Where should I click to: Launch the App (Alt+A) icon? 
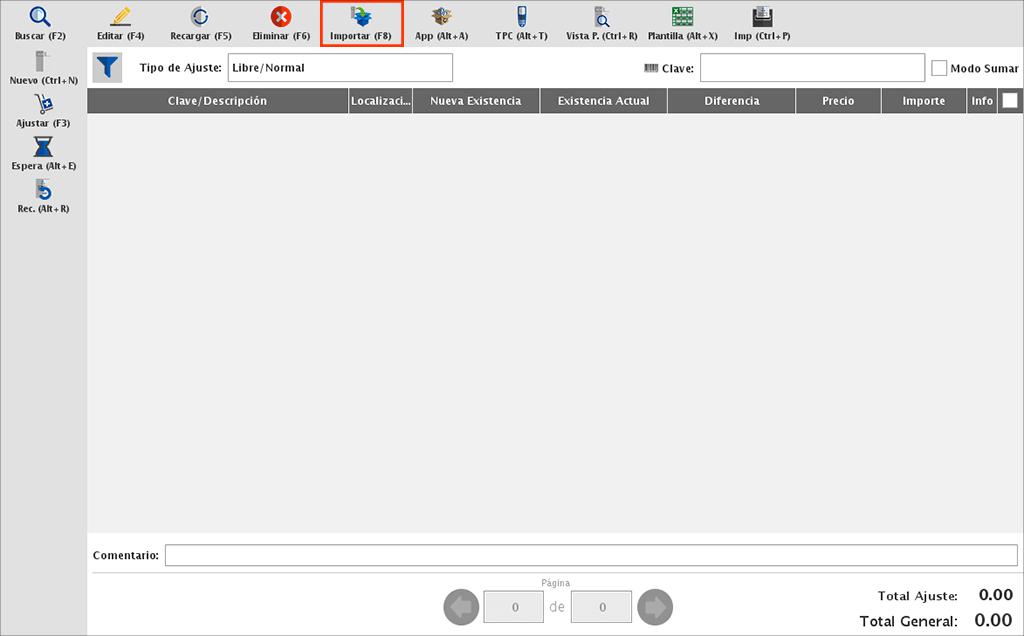pyautogui.click(x=441, y=17)
